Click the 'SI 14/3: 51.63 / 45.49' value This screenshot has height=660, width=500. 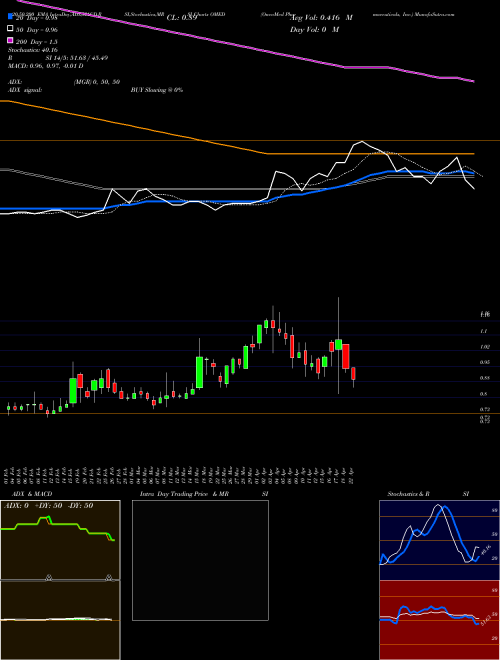pos(77,58)
